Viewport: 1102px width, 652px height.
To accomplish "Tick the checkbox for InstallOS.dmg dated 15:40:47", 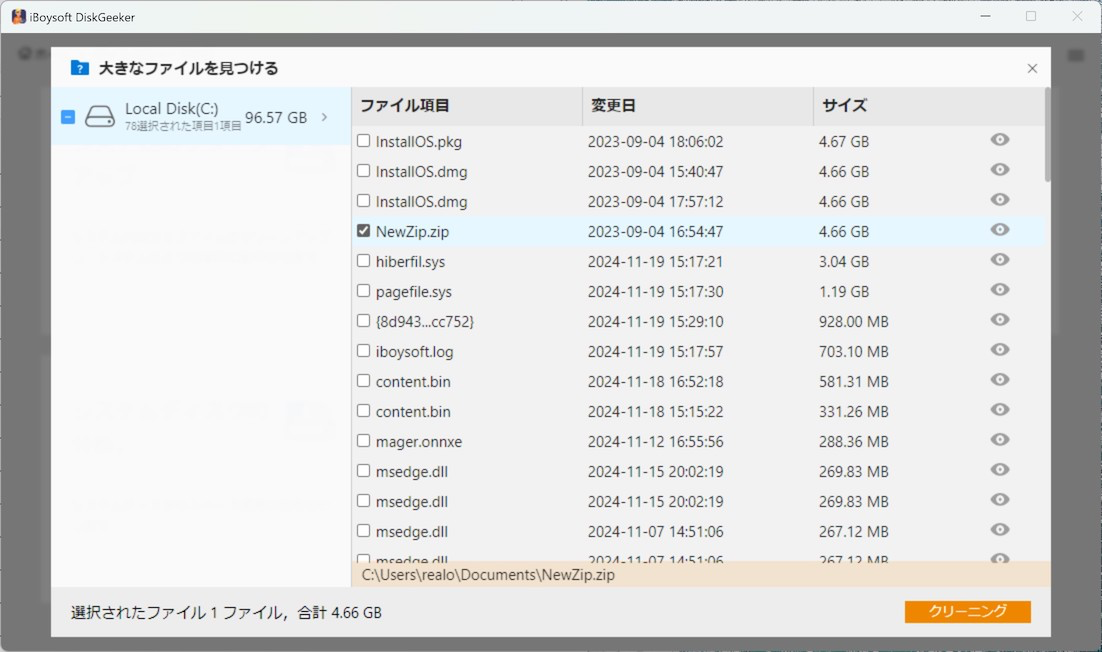I will [x=363, y=171].
